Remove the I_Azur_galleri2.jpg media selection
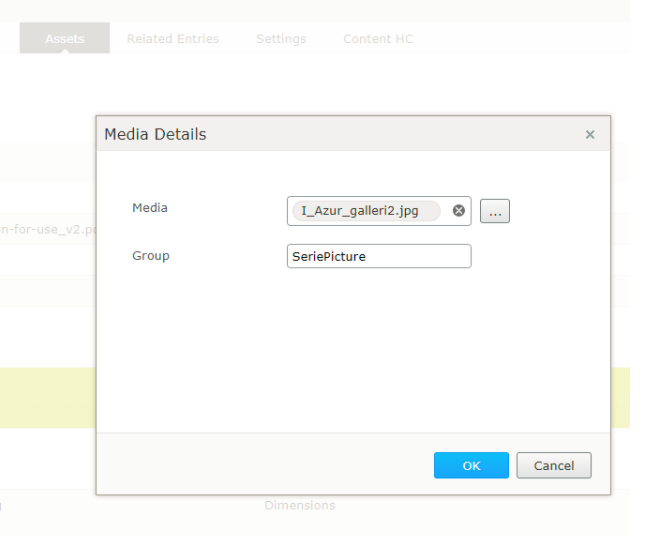This screenshot has width=651, height=536. coord(459,211)
